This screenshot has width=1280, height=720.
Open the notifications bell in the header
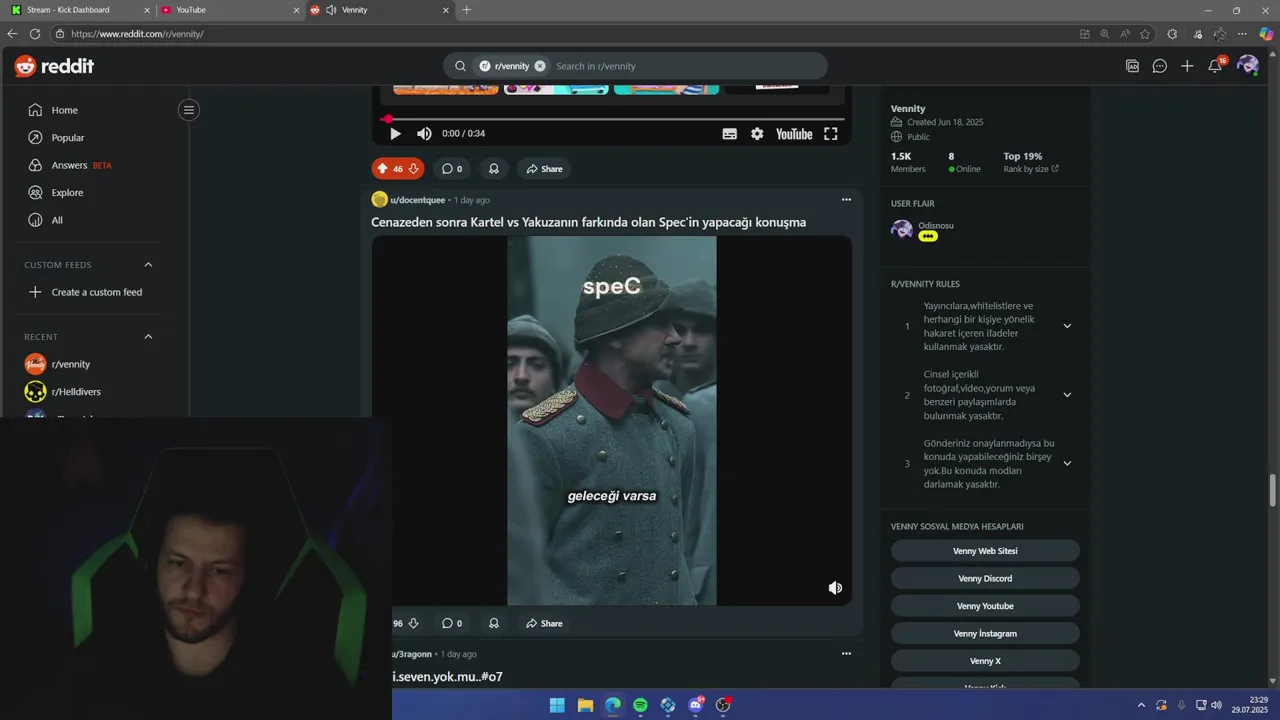(1215, 66)
